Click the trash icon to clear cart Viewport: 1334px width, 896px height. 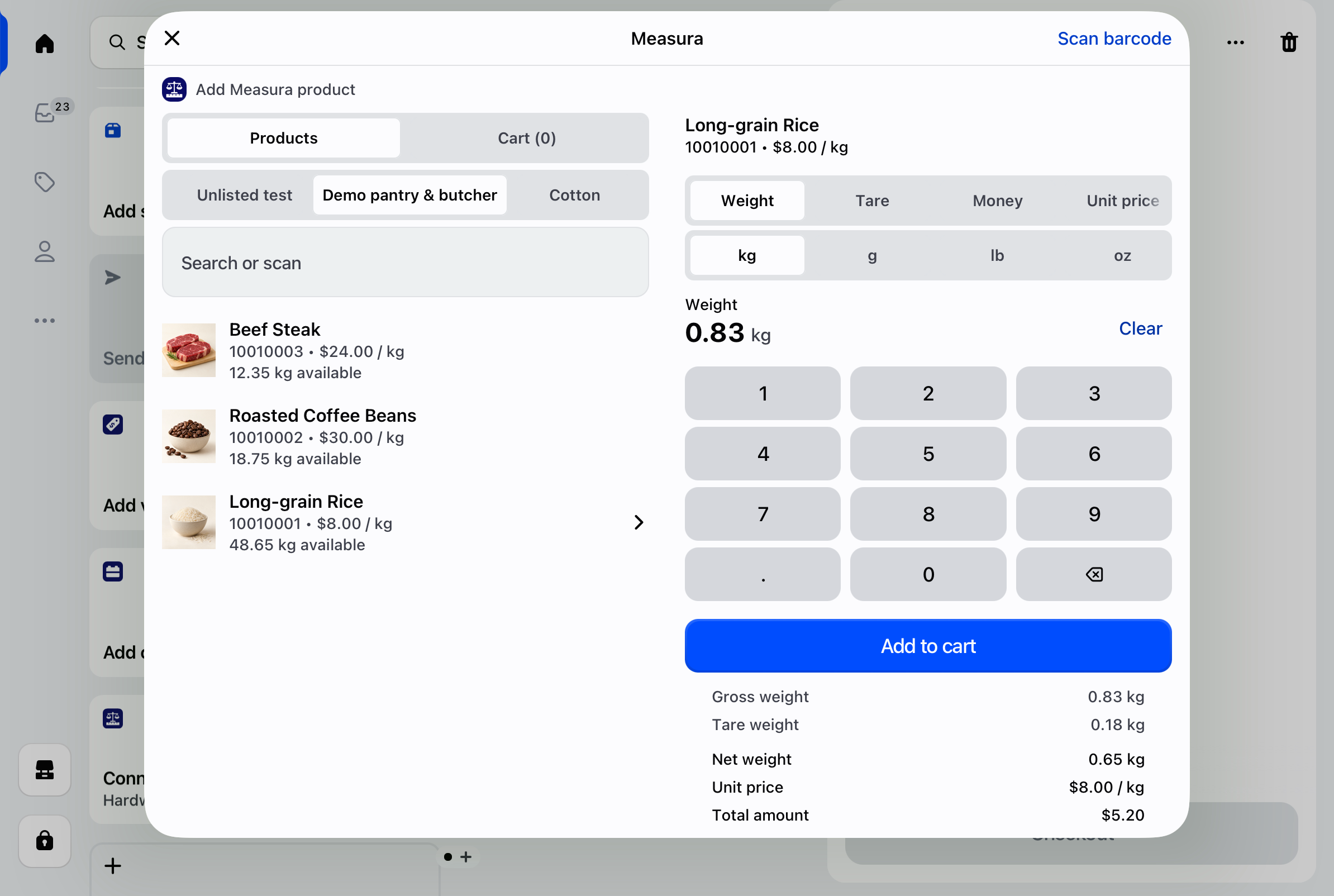click(1289, 42)
